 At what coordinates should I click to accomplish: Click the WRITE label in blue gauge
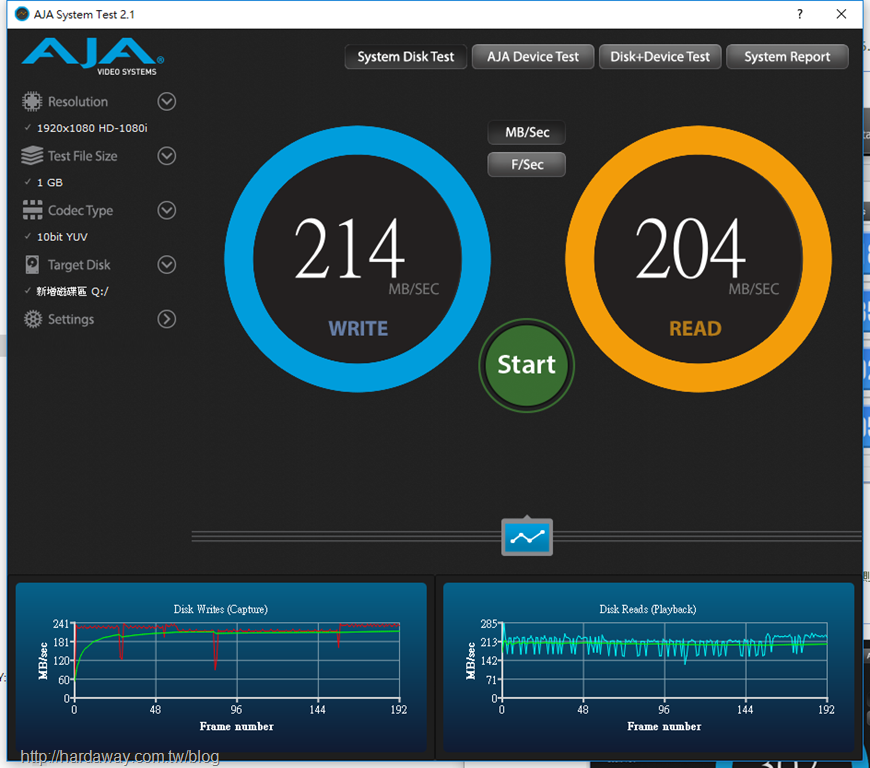pos(358,329)
